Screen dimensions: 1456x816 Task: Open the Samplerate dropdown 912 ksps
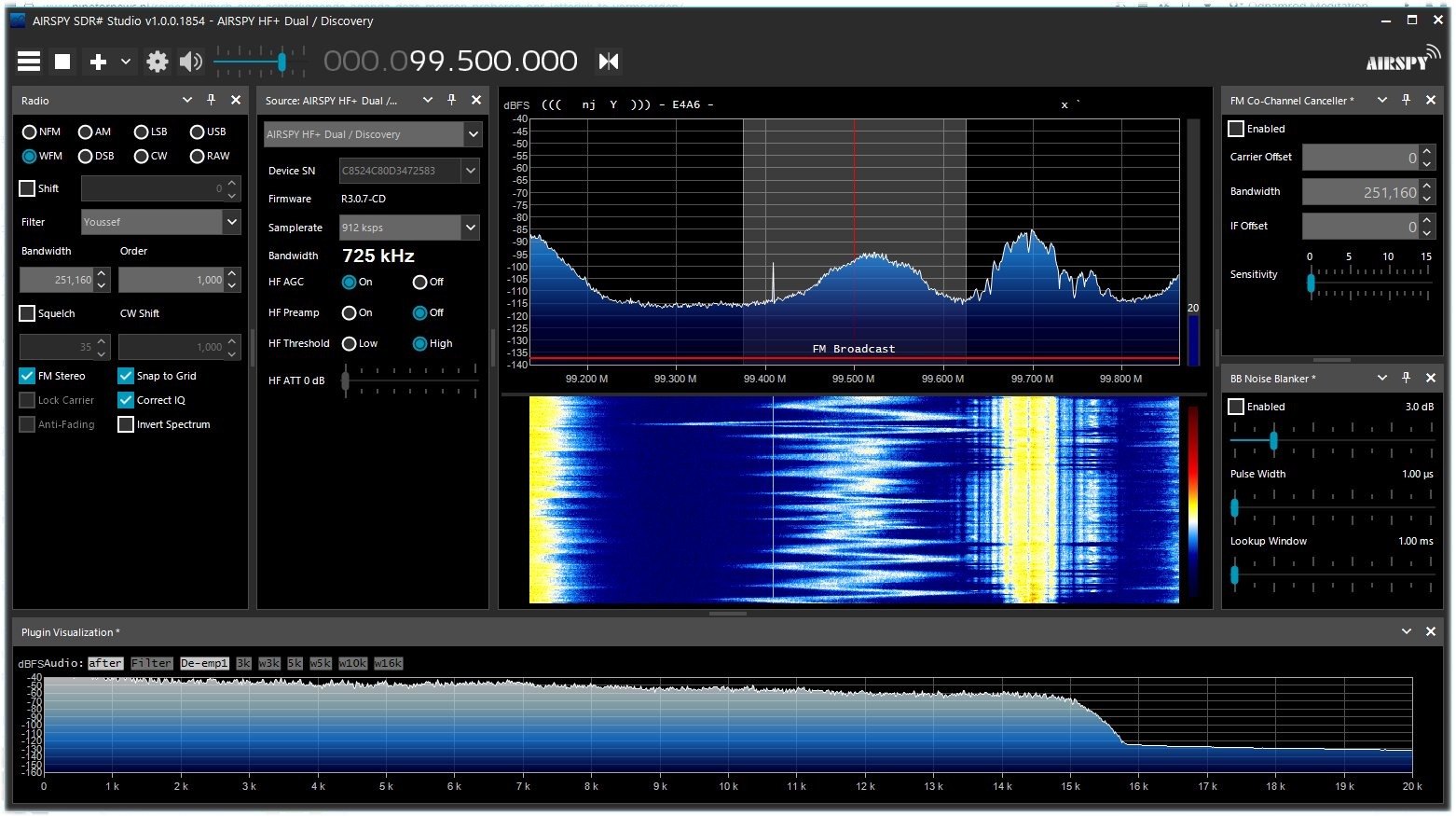click(409, 228)
